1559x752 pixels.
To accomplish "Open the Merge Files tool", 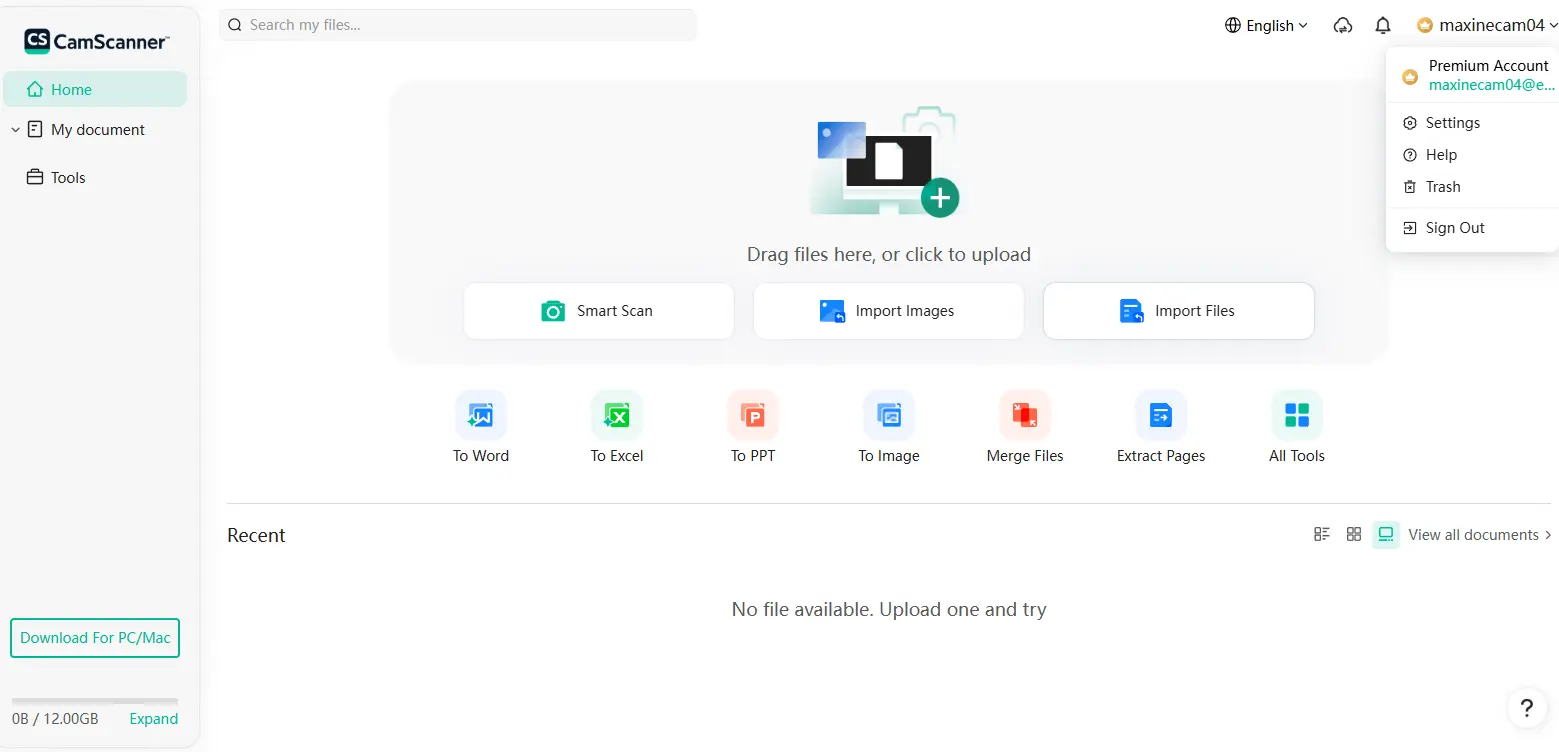I will pyautogui.click(x=1025, y=427).
